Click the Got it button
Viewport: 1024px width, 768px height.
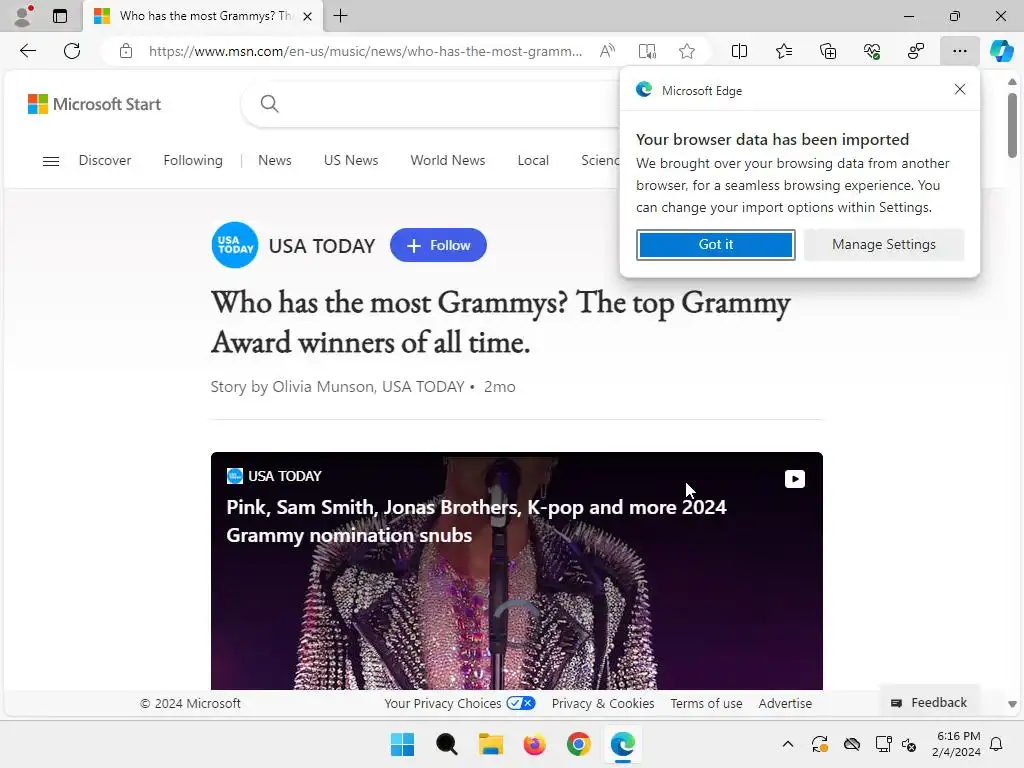click(x=716, y=245)
